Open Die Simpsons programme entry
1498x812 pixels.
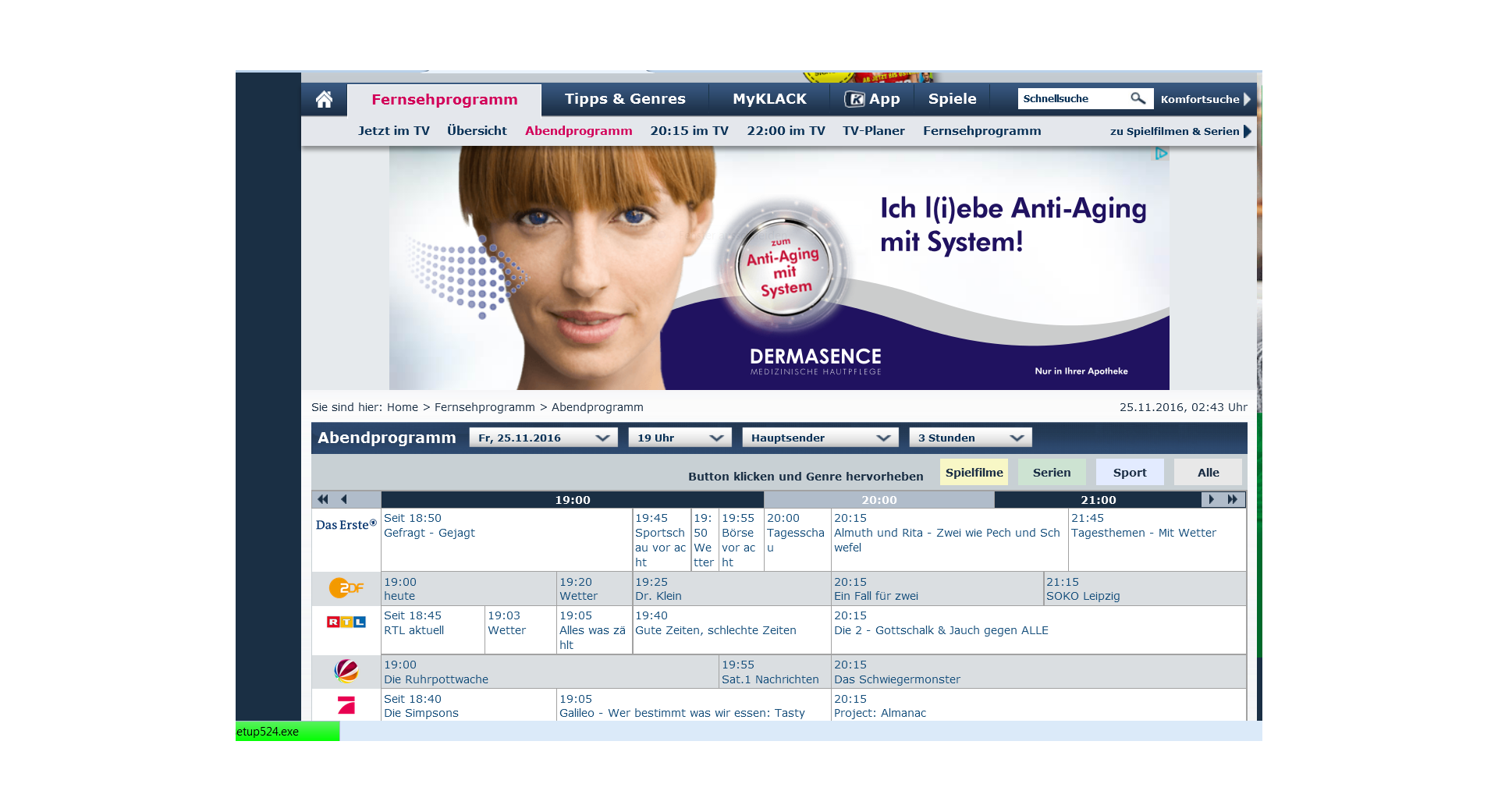(x=469, y=706)
